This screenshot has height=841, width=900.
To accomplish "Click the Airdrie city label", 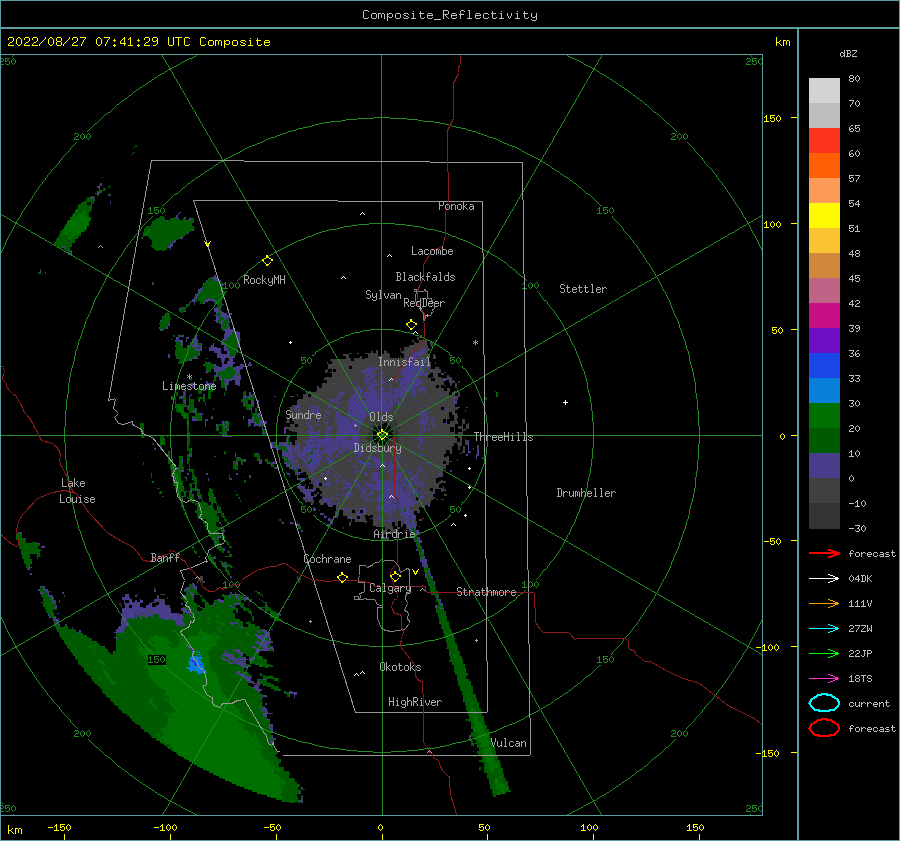I will [394, 534].
